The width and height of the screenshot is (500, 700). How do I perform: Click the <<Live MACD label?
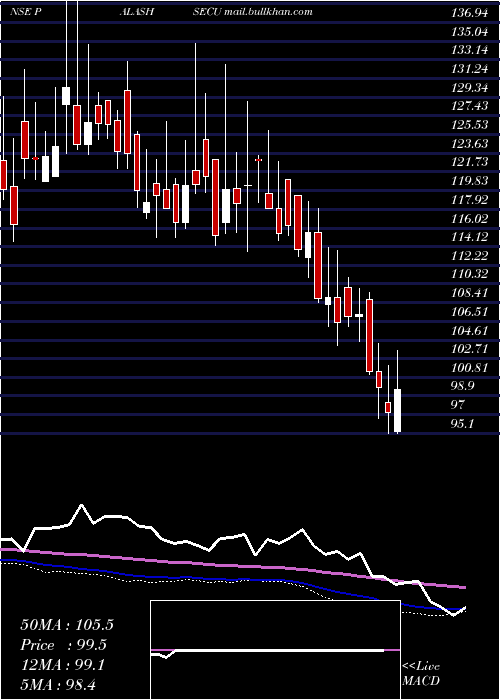point(421,673)
